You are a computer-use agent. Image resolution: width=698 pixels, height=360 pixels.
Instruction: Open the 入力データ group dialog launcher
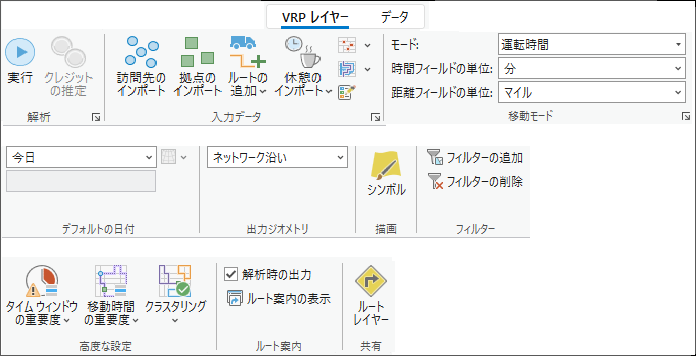point(375,117)
